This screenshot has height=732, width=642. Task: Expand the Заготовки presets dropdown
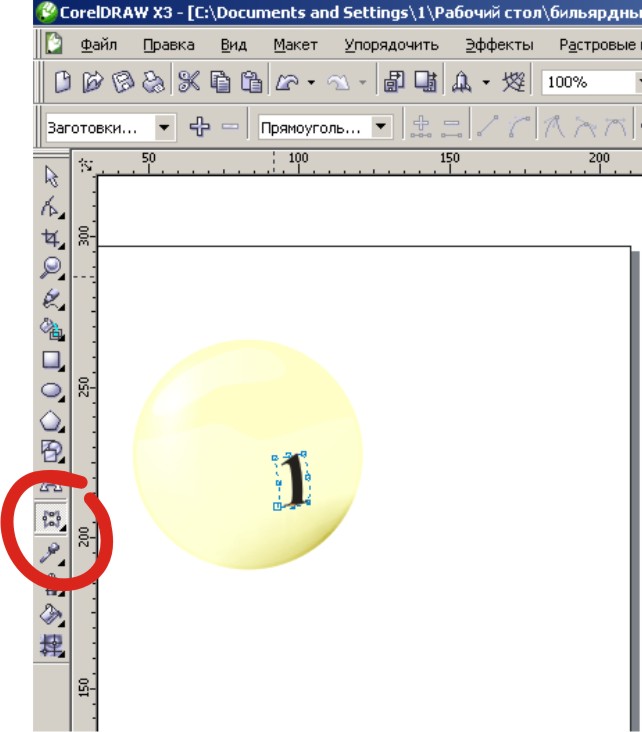click(x=164, y=127)
